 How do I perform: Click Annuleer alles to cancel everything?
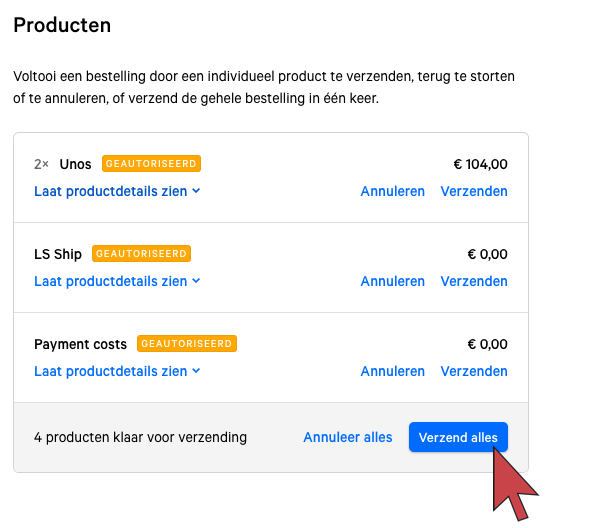(348, 437)
